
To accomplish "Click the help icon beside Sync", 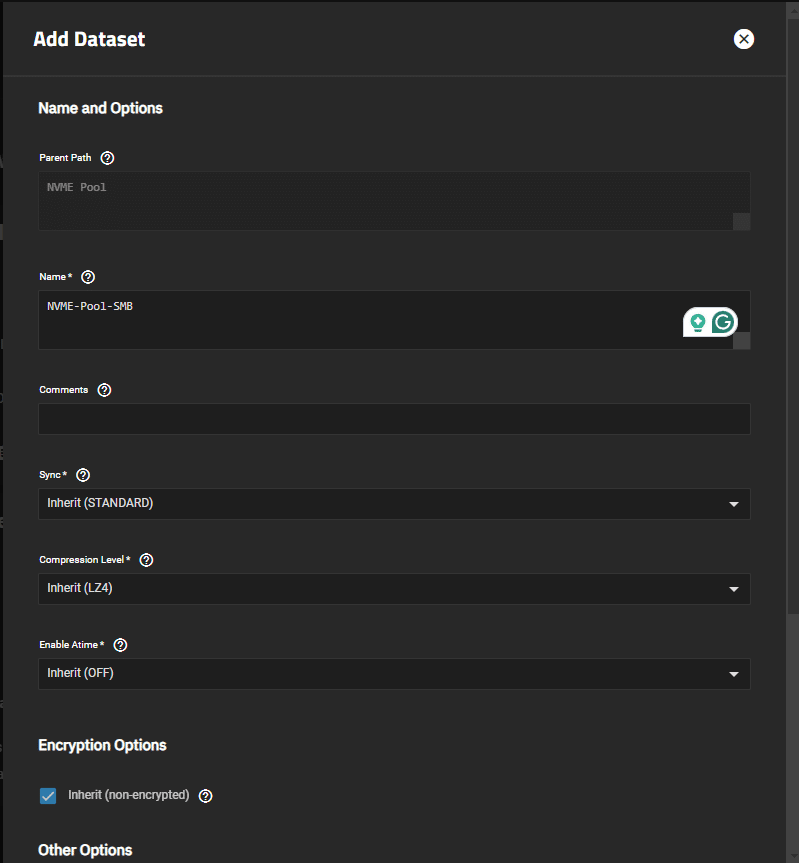I will pyautogui.click(x=83, y=475).
